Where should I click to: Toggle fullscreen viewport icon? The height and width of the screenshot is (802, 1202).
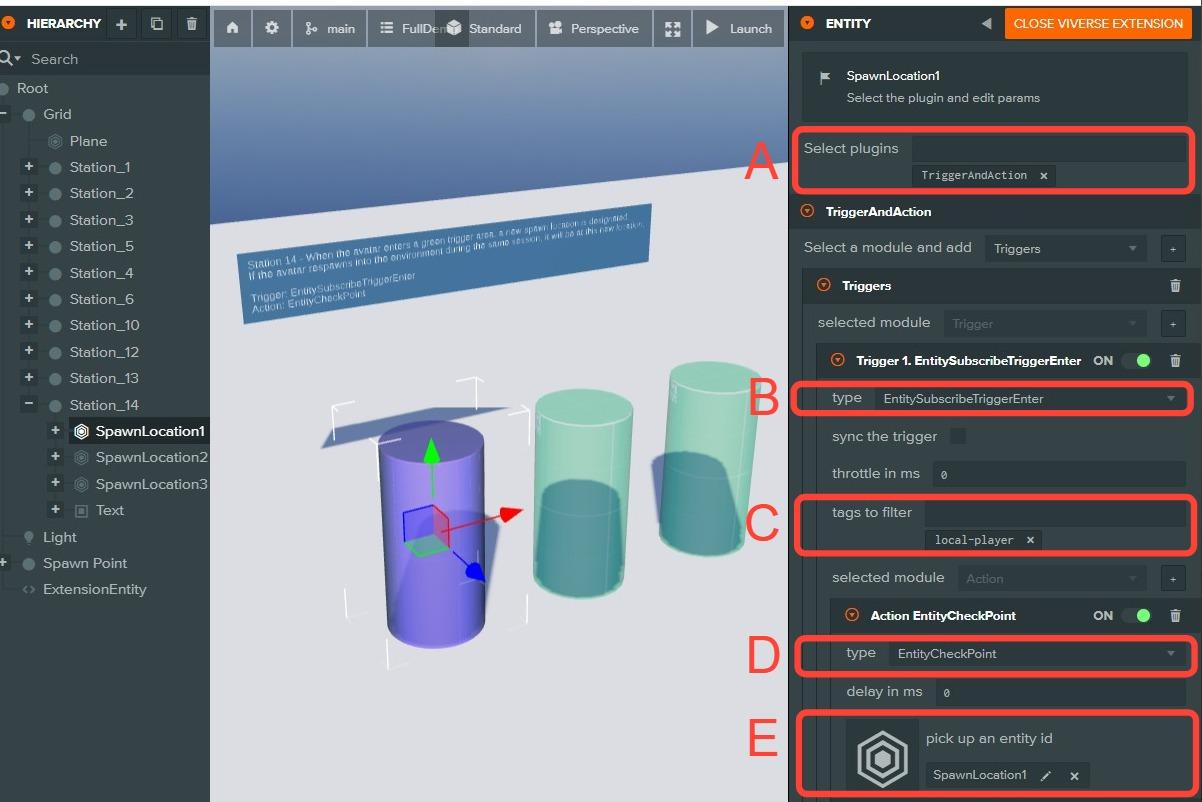[672, 29]
